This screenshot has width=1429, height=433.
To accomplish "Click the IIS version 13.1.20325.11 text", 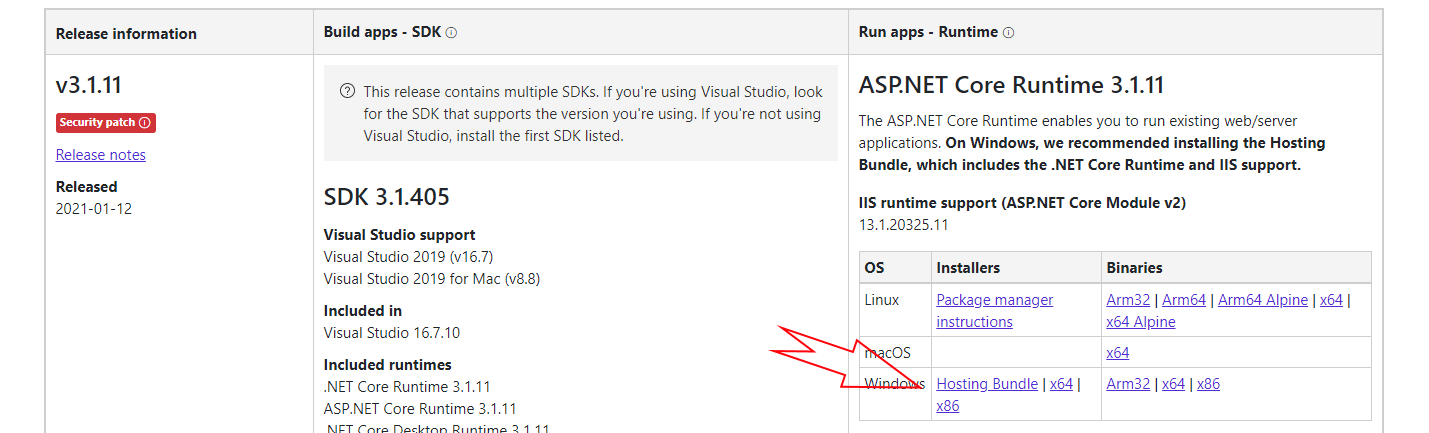I will [904, 225].
